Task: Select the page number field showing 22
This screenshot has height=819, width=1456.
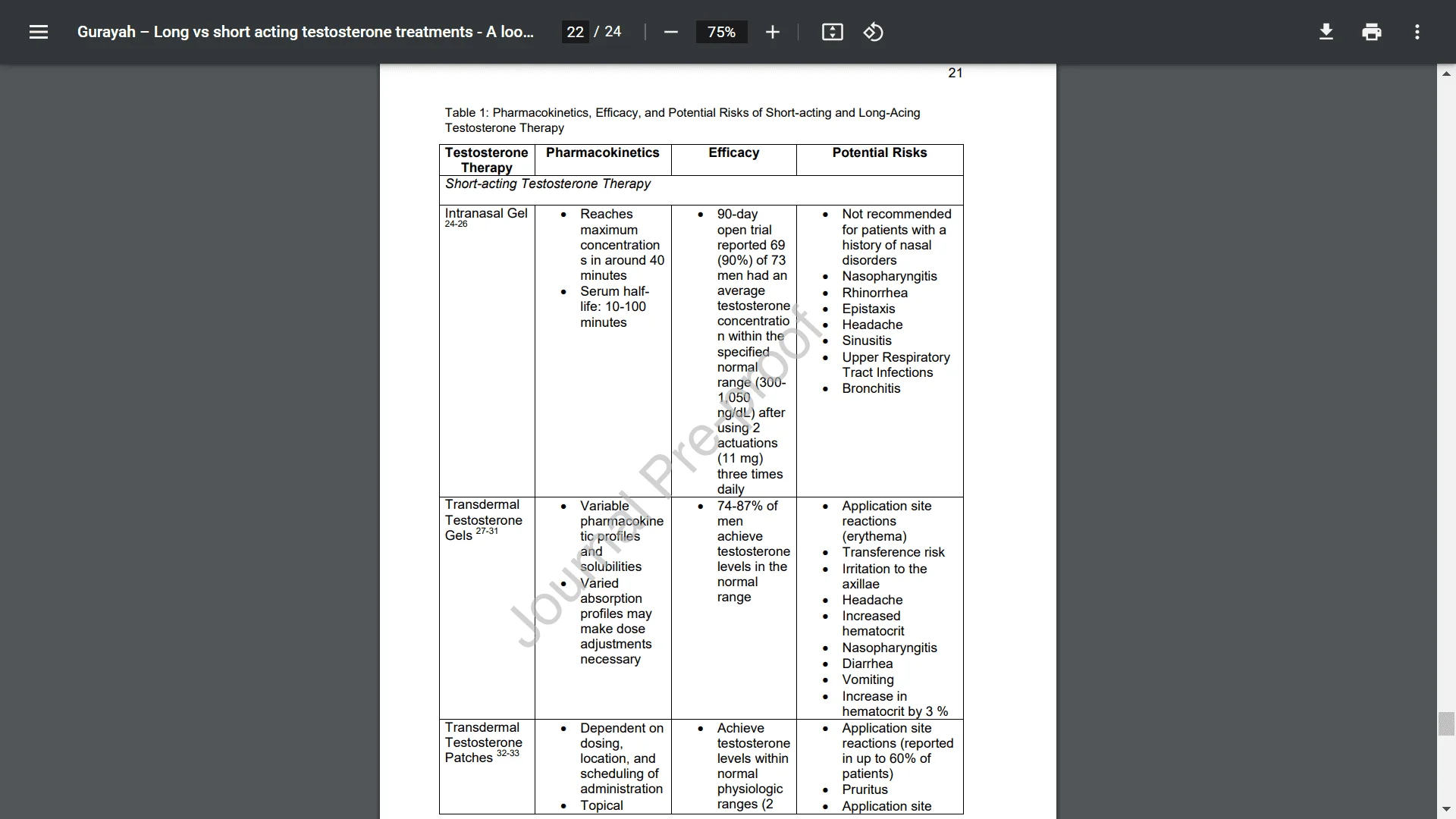Action: [x=576, y=32]
